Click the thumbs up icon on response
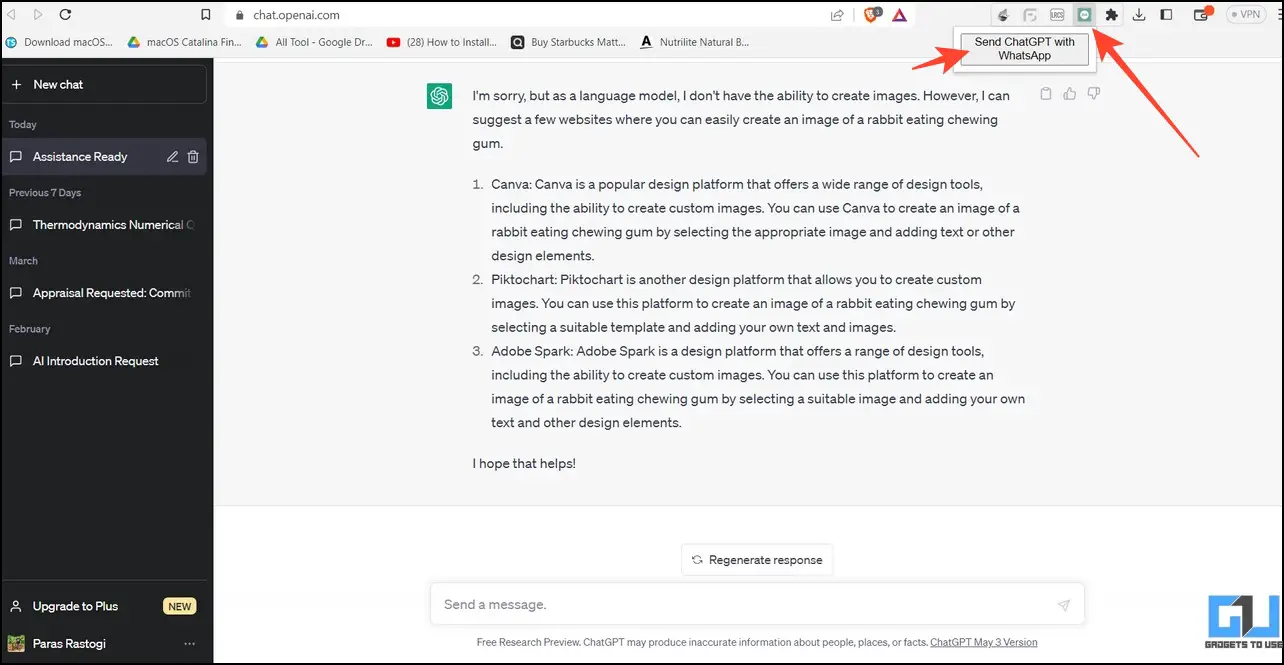Screen dimensions: 1284x665 pos(1070,94)
